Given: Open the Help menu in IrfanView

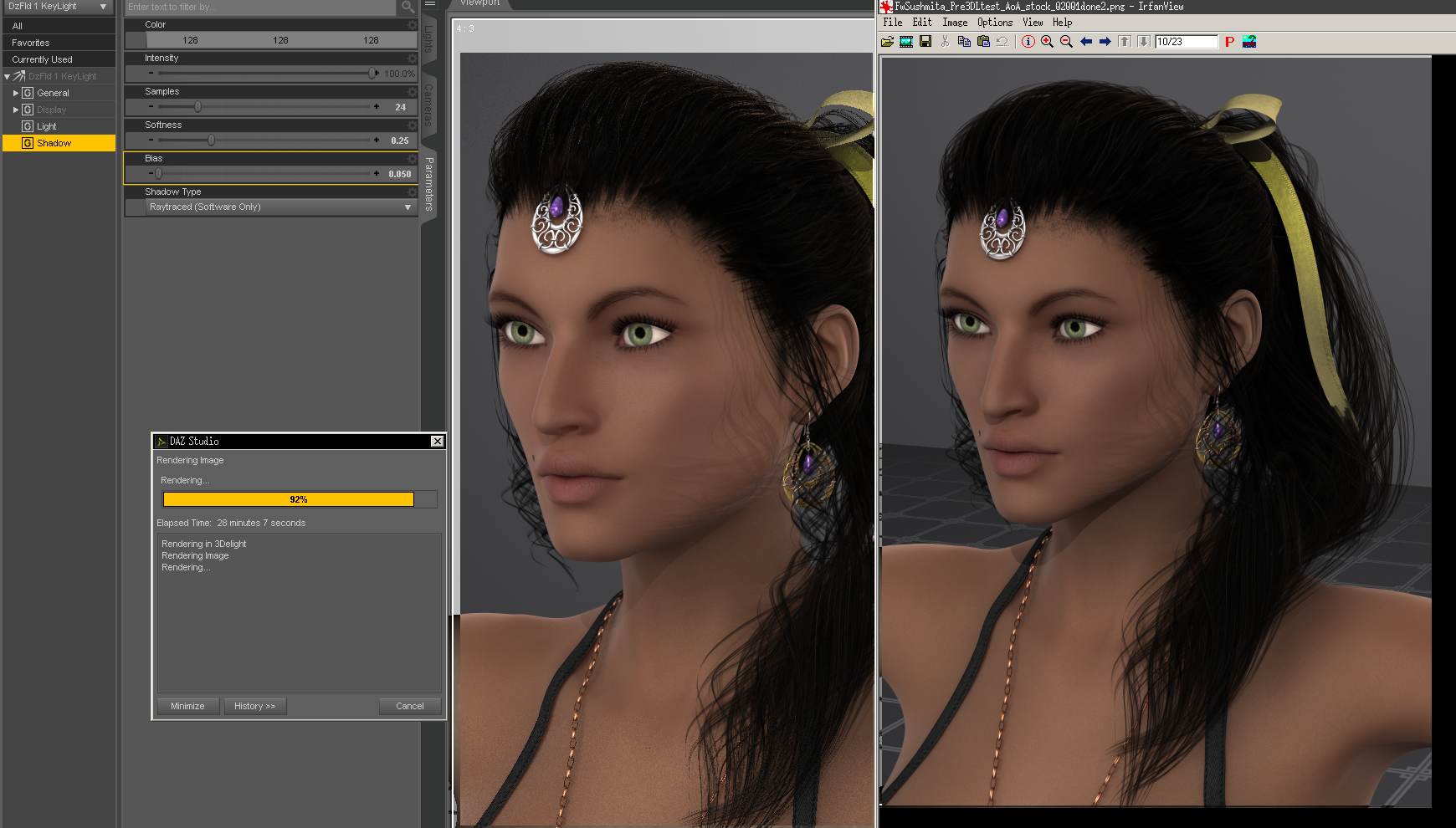Looking at the screenshot, I should click(x=1063, y=23).
